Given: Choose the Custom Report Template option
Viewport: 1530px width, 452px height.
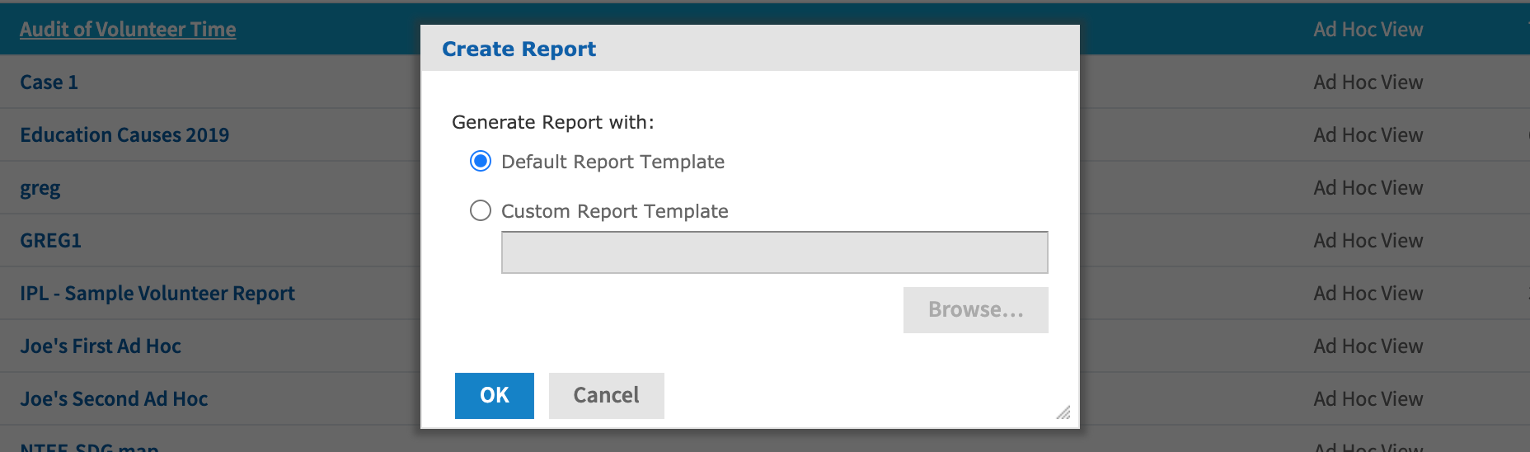Looking at the screenshot, I should pos(481,211).
